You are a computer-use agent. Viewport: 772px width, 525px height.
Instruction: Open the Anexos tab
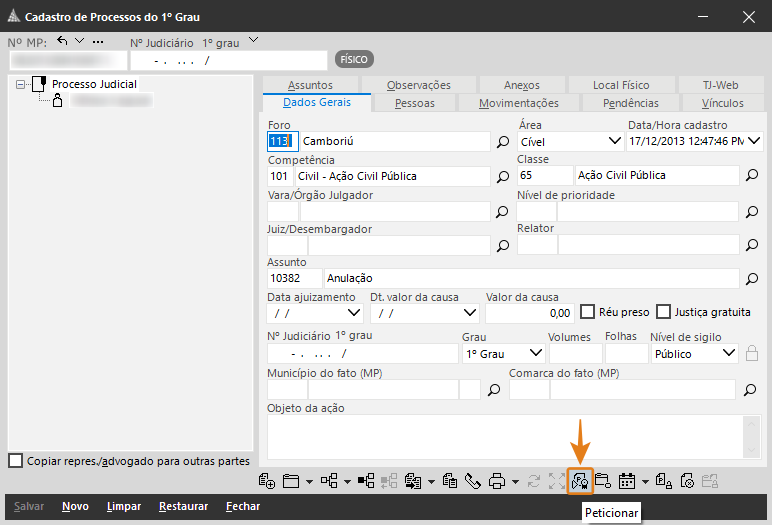coord(521,85)
